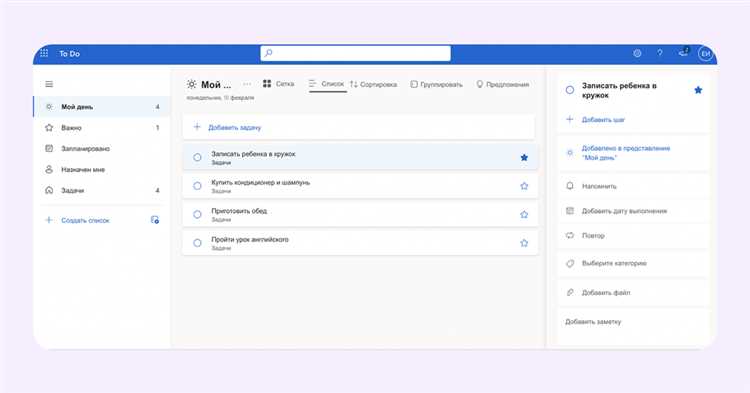Click plus icon beside Добавить шаг
This screenshot has height=393, width=750.
click(x=569, y=119)
